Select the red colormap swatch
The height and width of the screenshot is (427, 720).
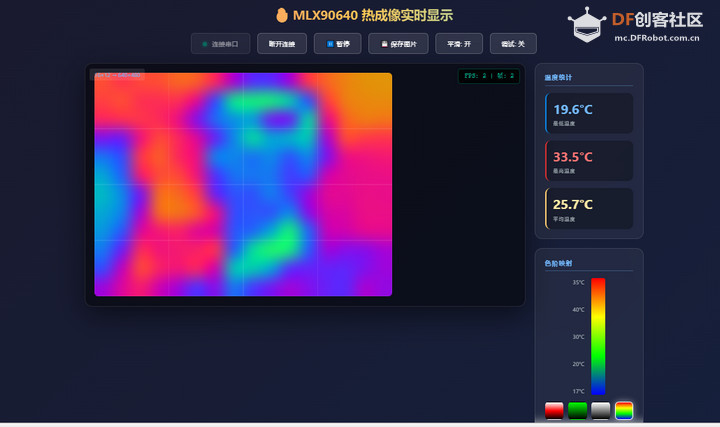tap(554, 410)
